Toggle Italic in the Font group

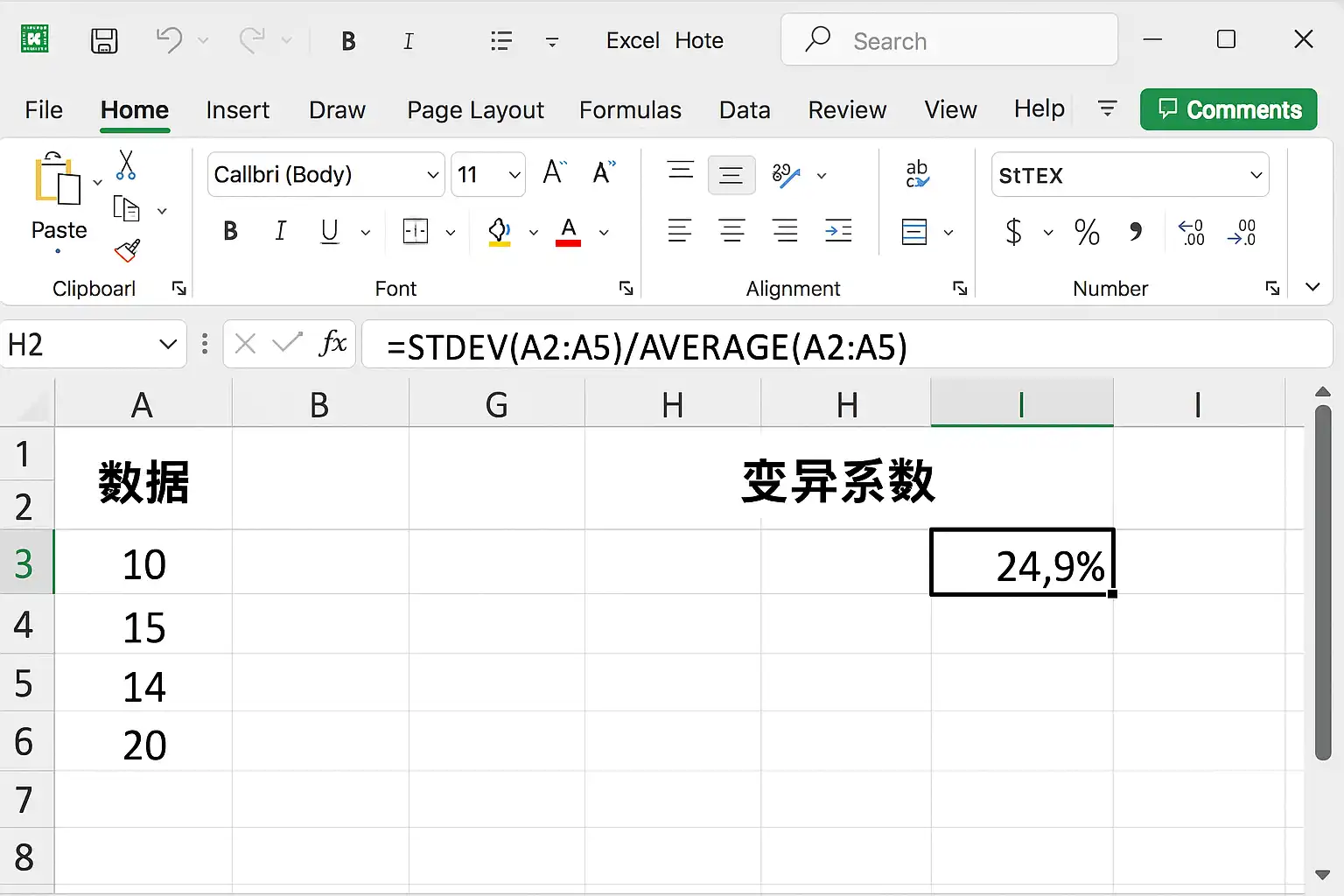click(x=280, y=231)
